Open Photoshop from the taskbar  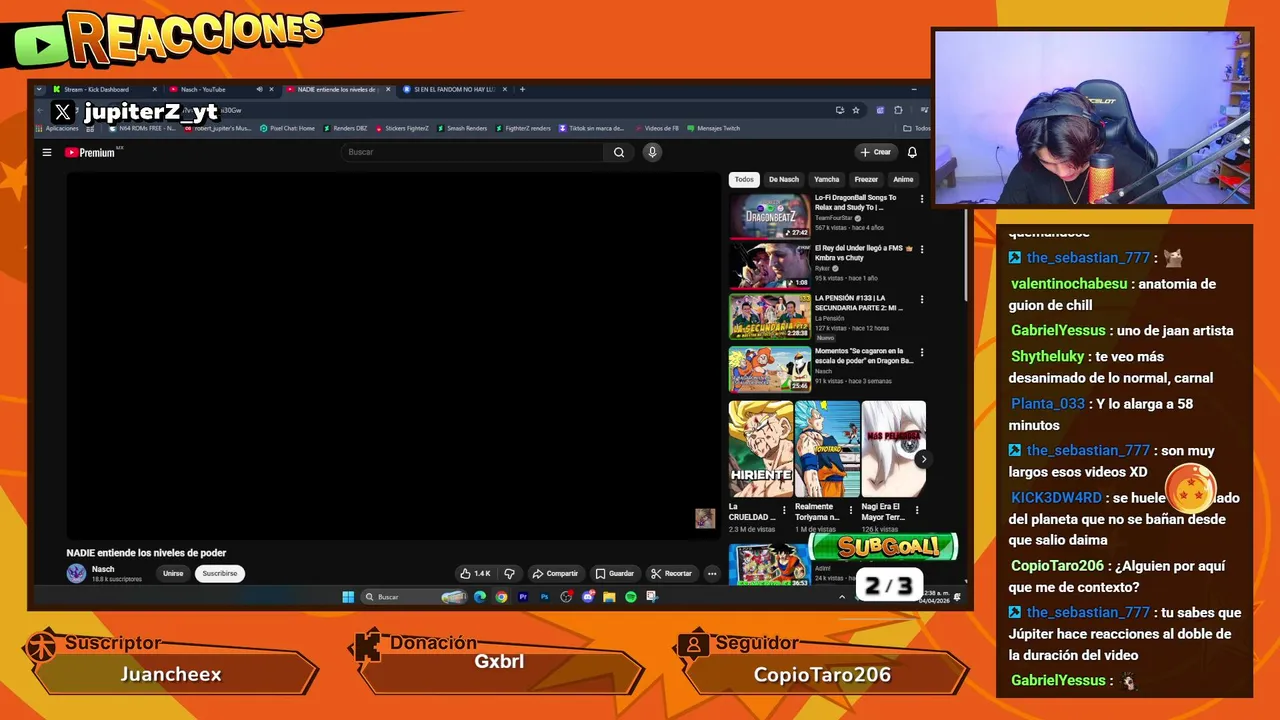click(x=544, y=597)
